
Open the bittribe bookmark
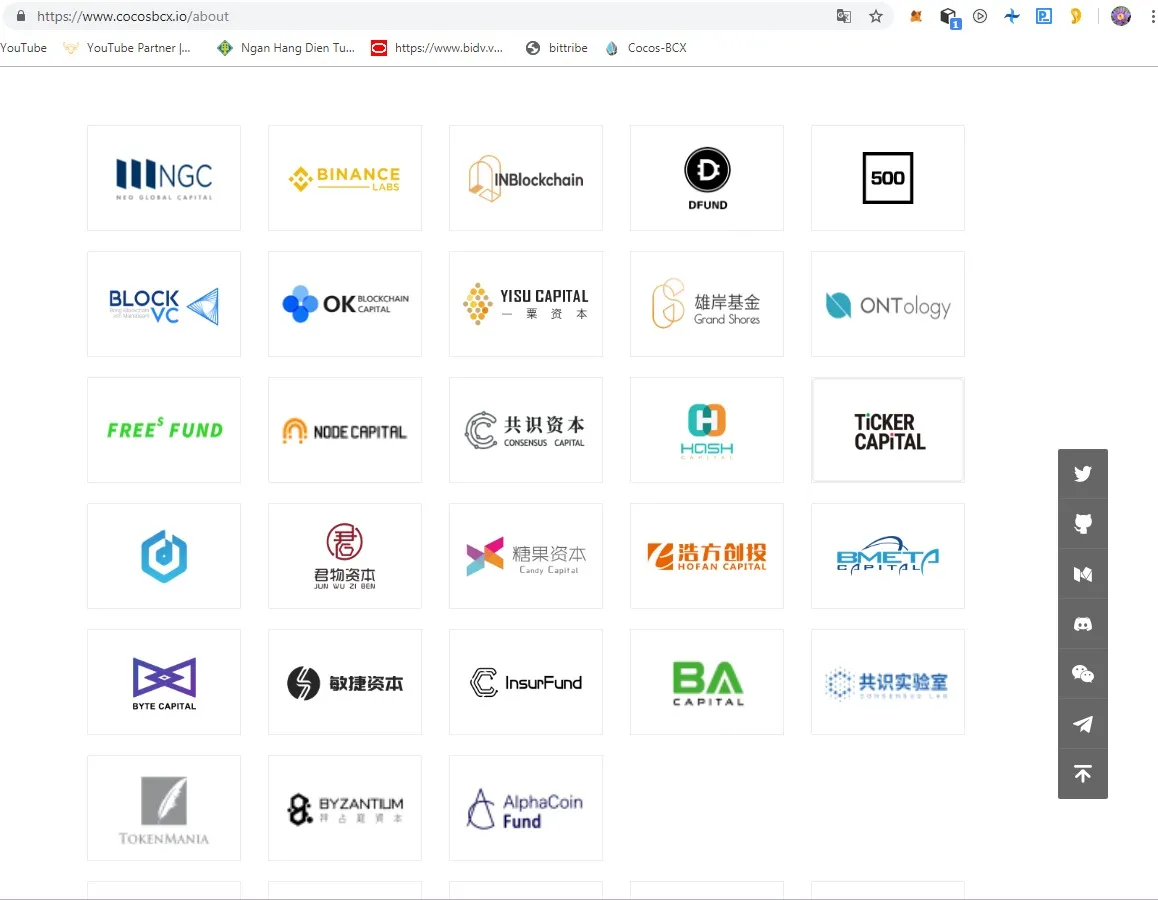557,48
